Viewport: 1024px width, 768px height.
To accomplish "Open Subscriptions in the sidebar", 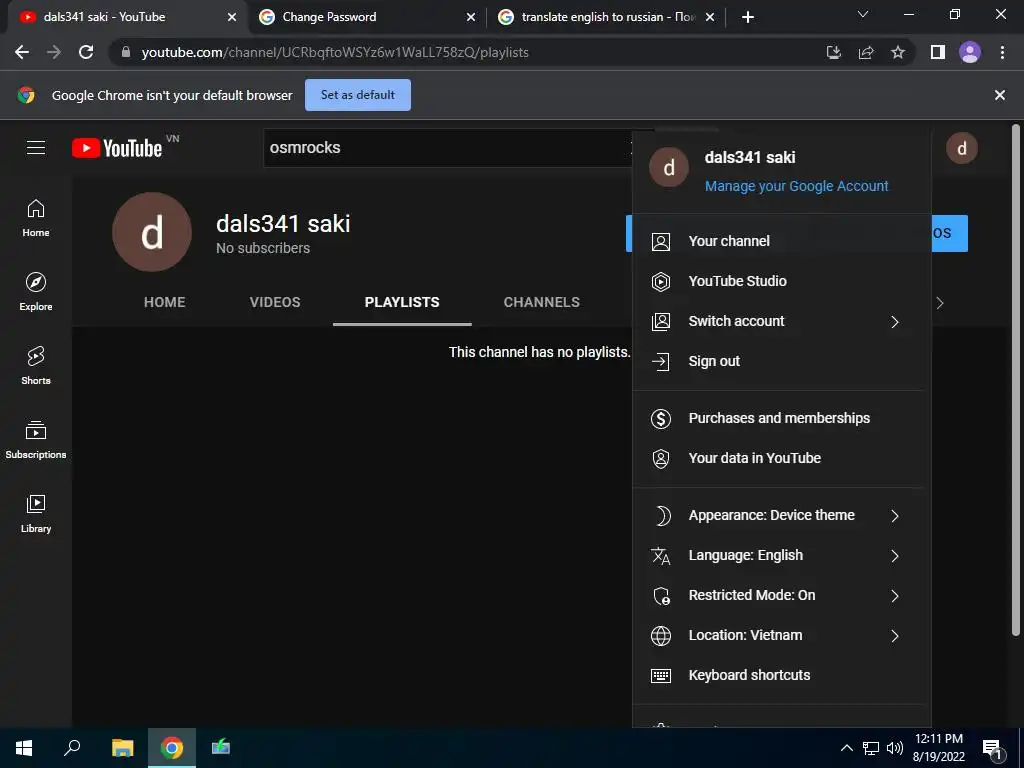I will click(36, 440).
